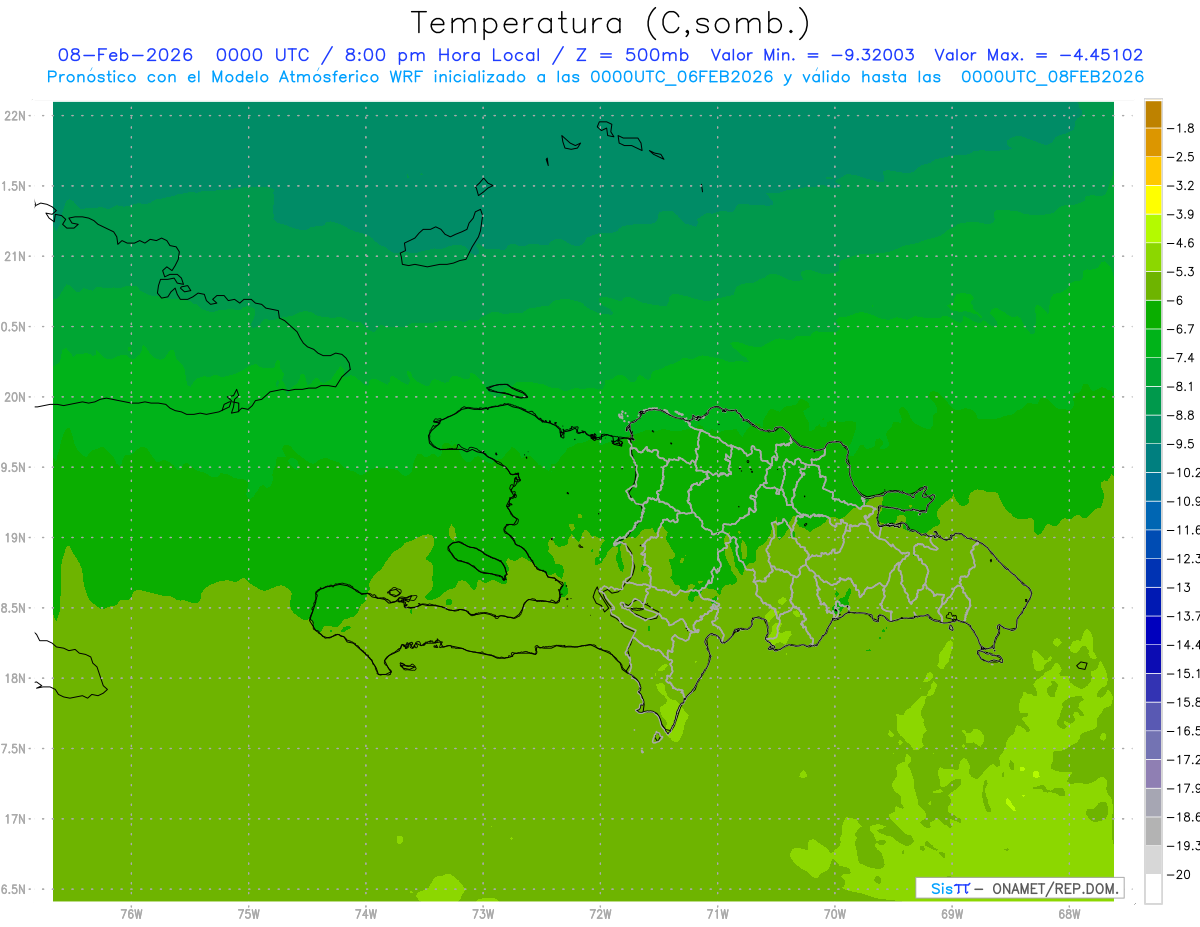Click the amber swatch between -2.5 and -3.2
1200x927 pixels.
pos(1153,171)
